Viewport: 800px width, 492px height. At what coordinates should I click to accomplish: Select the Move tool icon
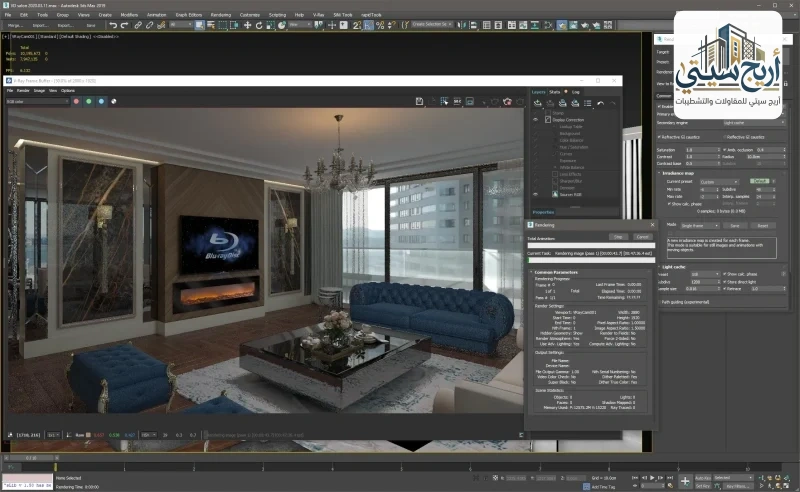[247, 25]
